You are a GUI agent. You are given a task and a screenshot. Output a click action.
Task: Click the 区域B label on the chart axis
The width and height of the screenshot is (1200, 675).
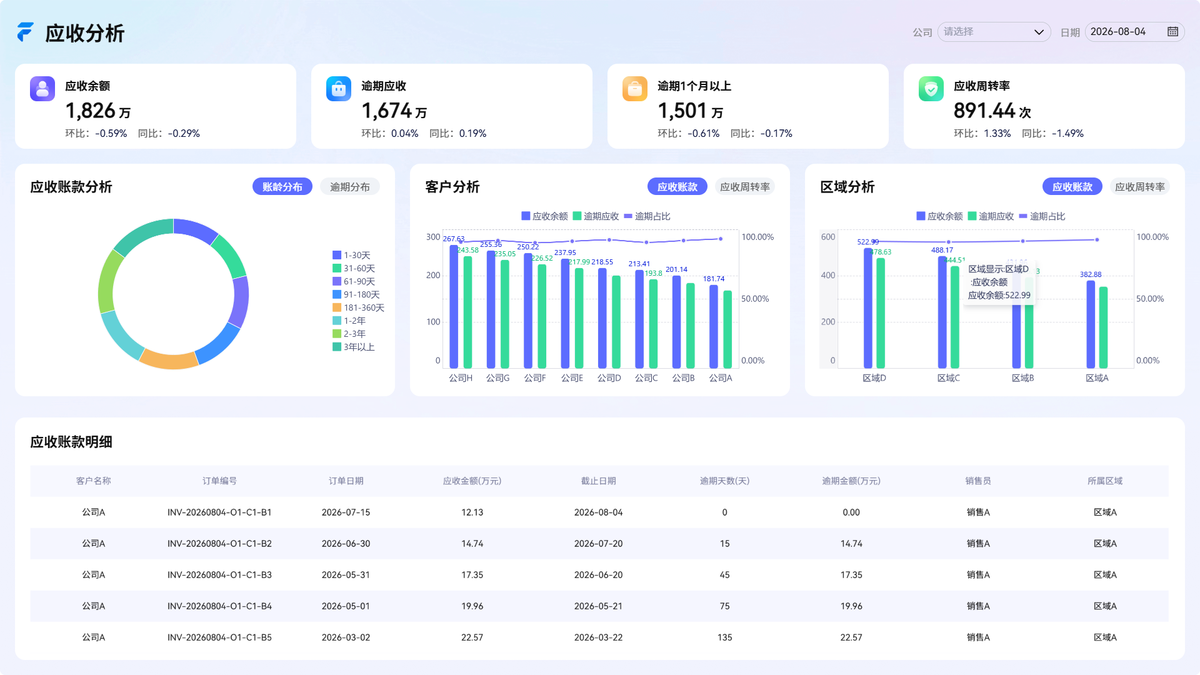1022,378
